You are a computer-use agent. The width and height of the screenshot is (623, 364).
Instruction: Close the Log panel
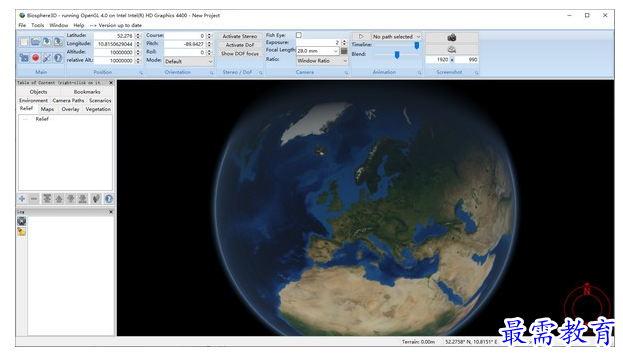(x=111, y=212)
